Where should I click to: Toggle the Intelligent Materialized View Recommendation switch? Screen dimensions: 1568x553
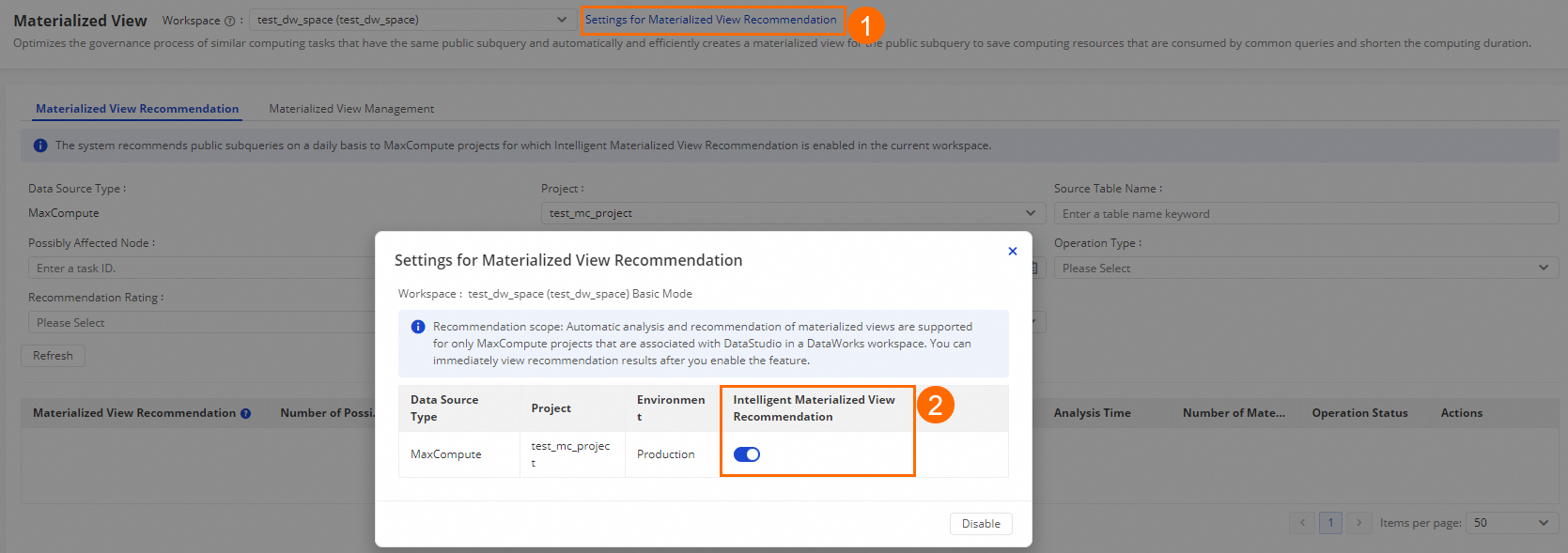(x=747, y=454)
